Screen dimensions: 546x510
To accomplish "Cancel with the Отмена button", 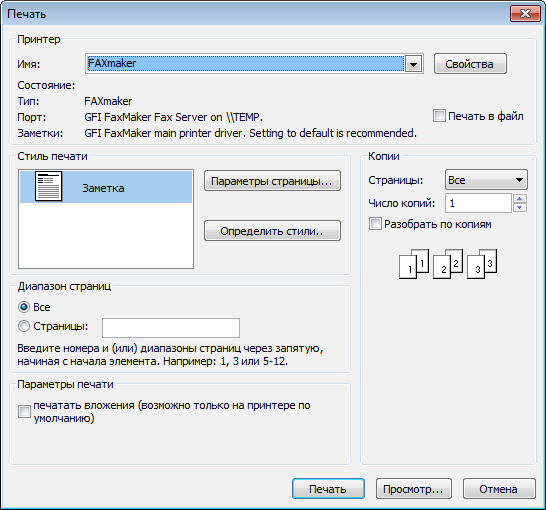I will [x=499, y=488].
